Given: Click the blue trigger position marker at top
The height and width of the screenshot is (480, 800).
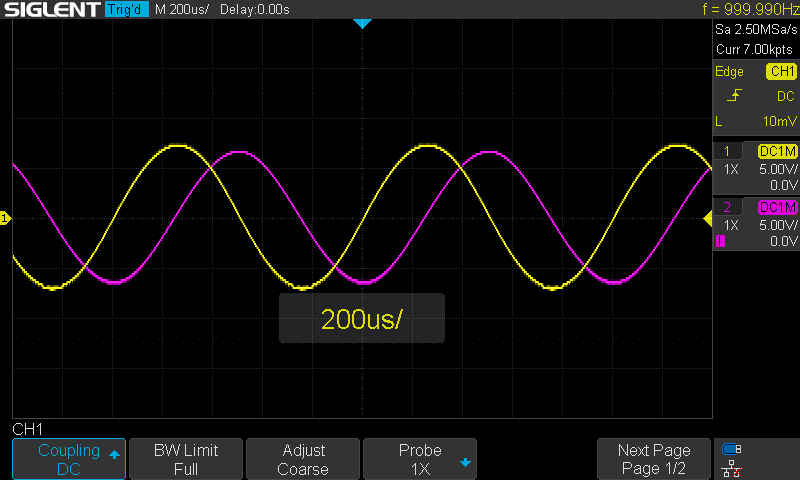Looking at the screenshot, I should tap(362, 23).
